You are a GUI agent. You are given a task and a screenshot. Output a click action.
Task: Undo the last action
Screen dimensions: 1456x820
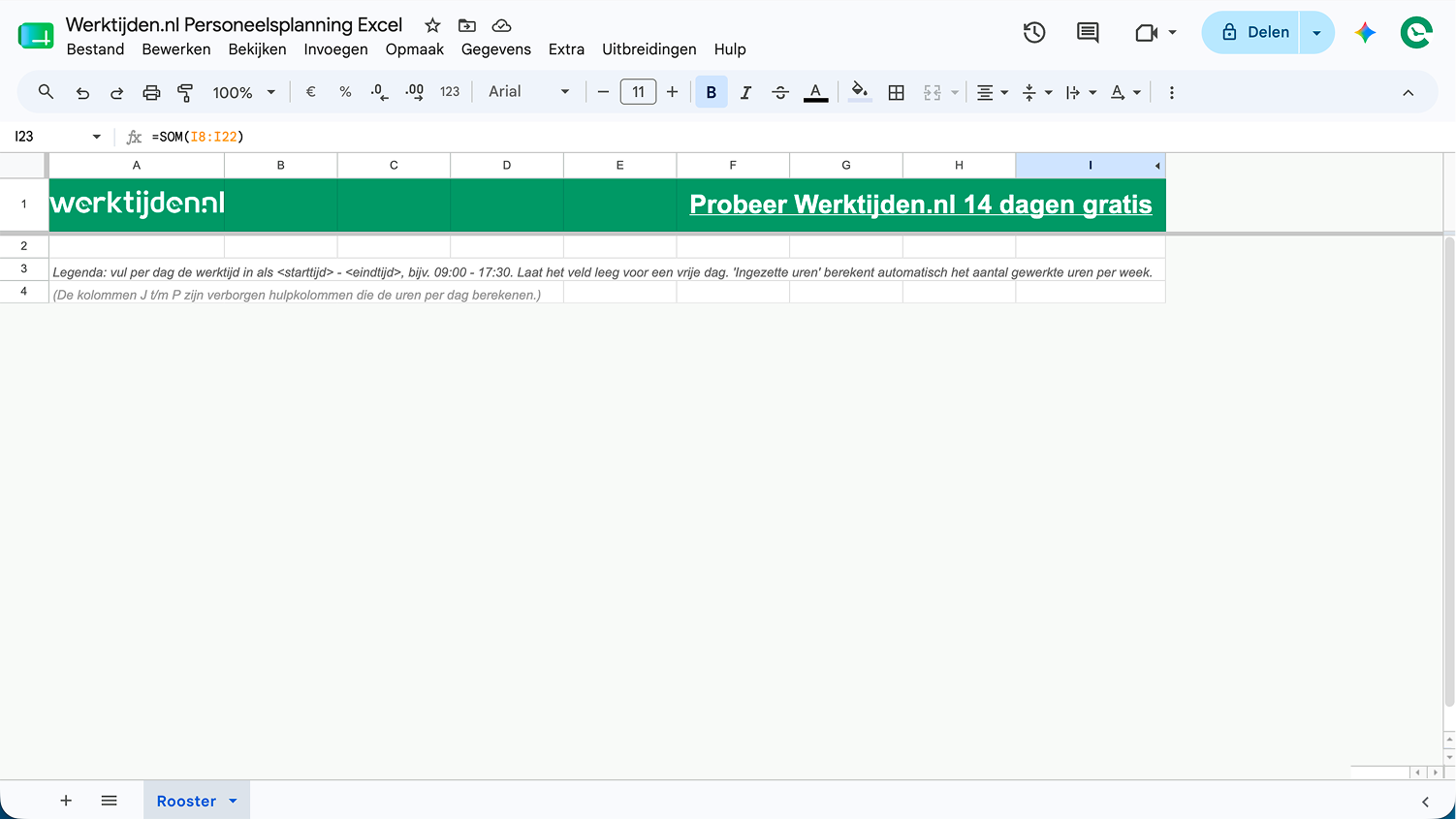82,93
